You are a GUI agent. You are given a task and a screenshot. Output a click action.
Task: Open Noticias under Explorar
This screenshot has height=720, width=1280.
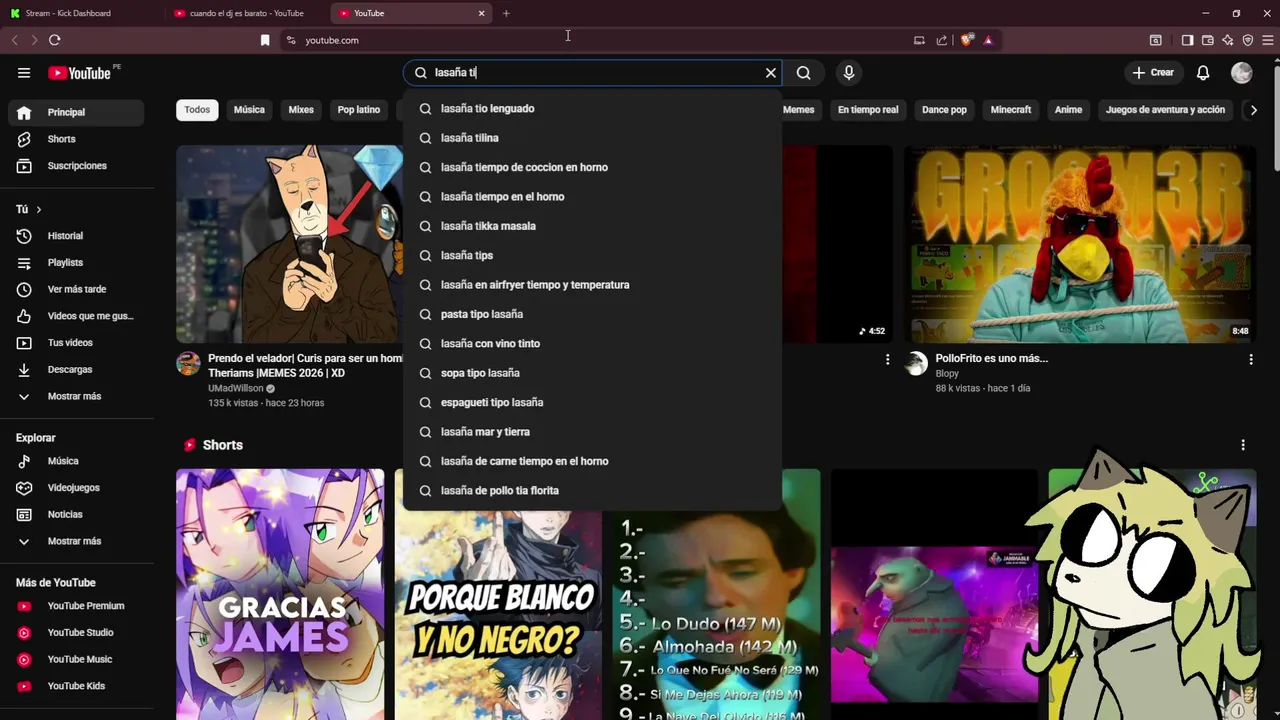[x=76, y=514]
